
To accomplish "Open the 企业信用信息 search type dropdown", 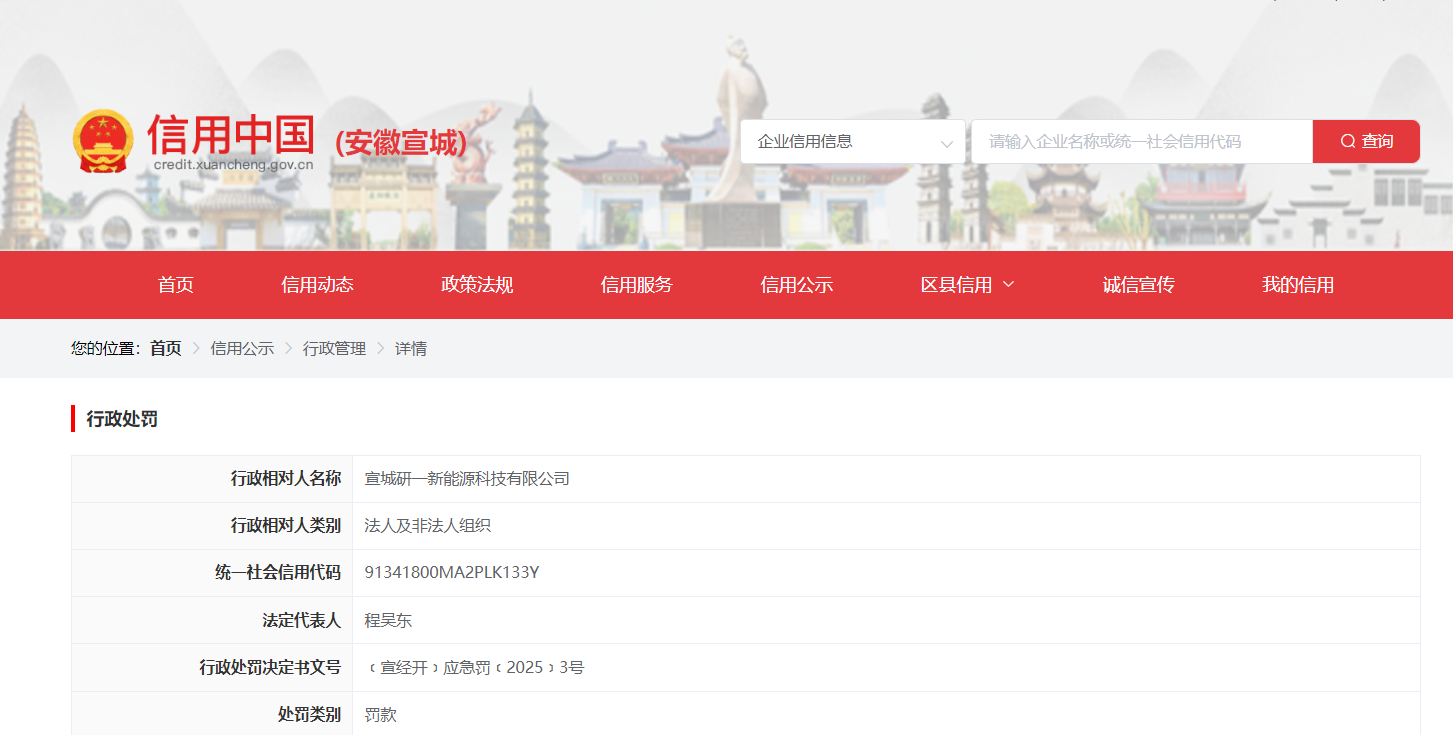I will [x=853, y=142].
